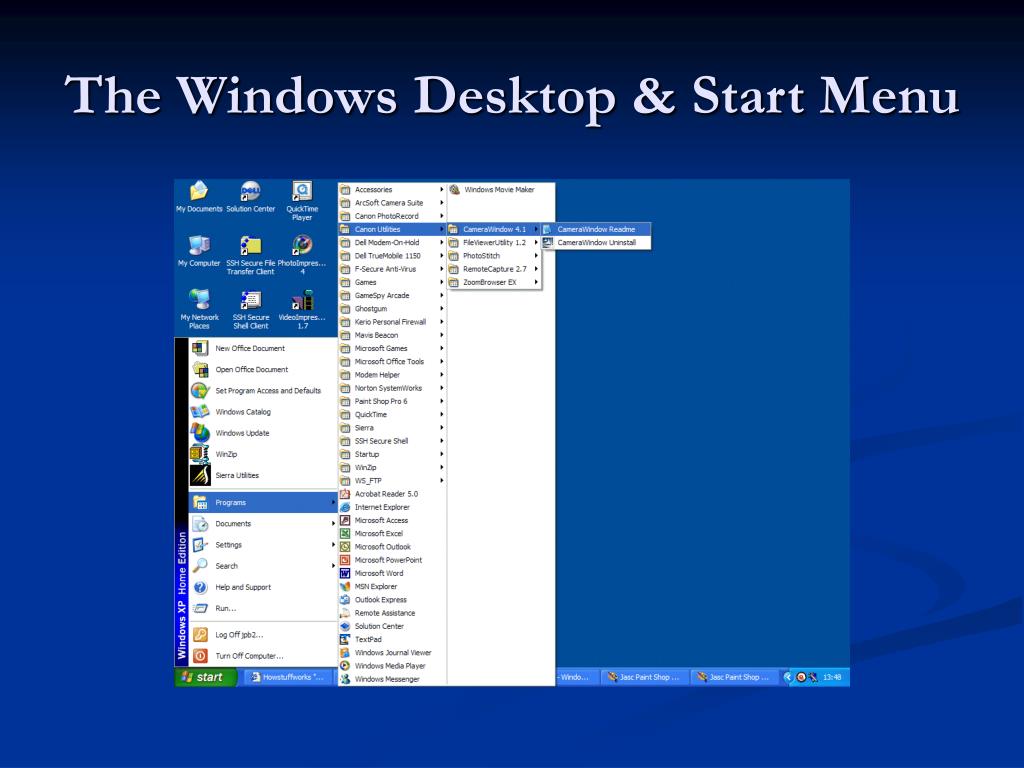1024x768 pixels.
Task: Open TextPad from Programs list
Action: (x=392, y=639)
